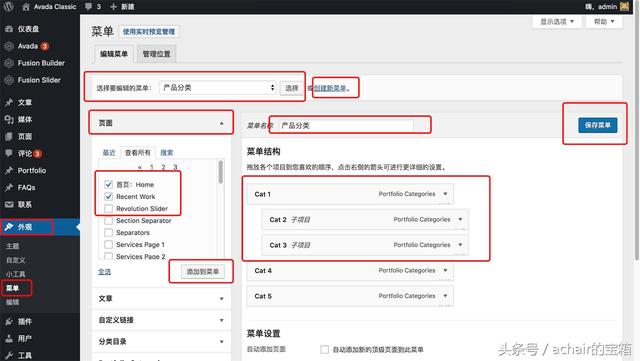Image resolution: width=640 pixels, height=361 pixels.
Task: Click the FAQs pin icon
Action: [9, 187]
